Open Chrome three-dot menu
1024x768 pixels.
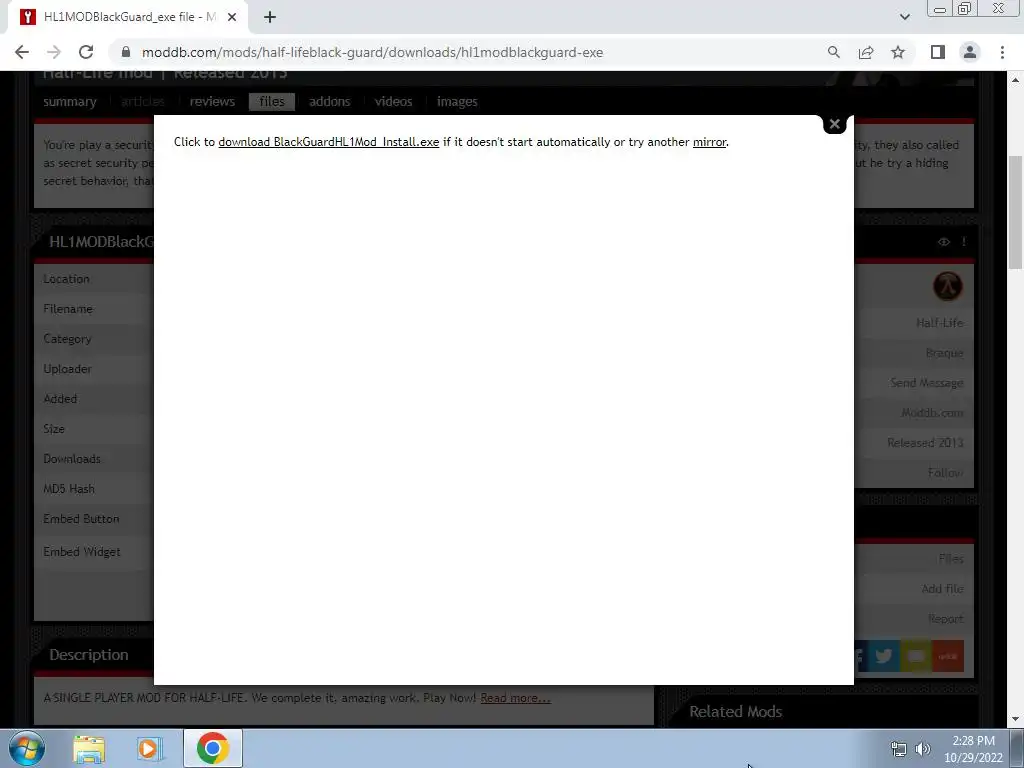pos(1002,52)
